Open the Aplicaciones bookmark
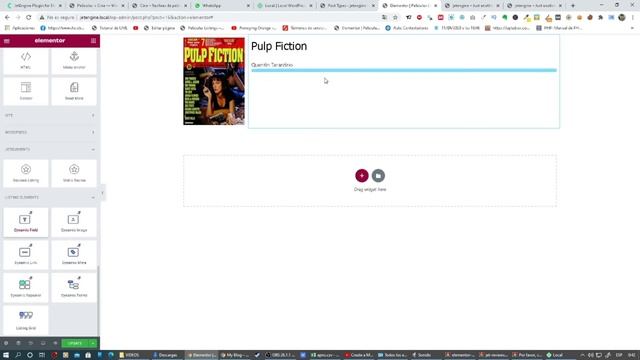The height and width of the screenshot is (360, 640). 20,28
